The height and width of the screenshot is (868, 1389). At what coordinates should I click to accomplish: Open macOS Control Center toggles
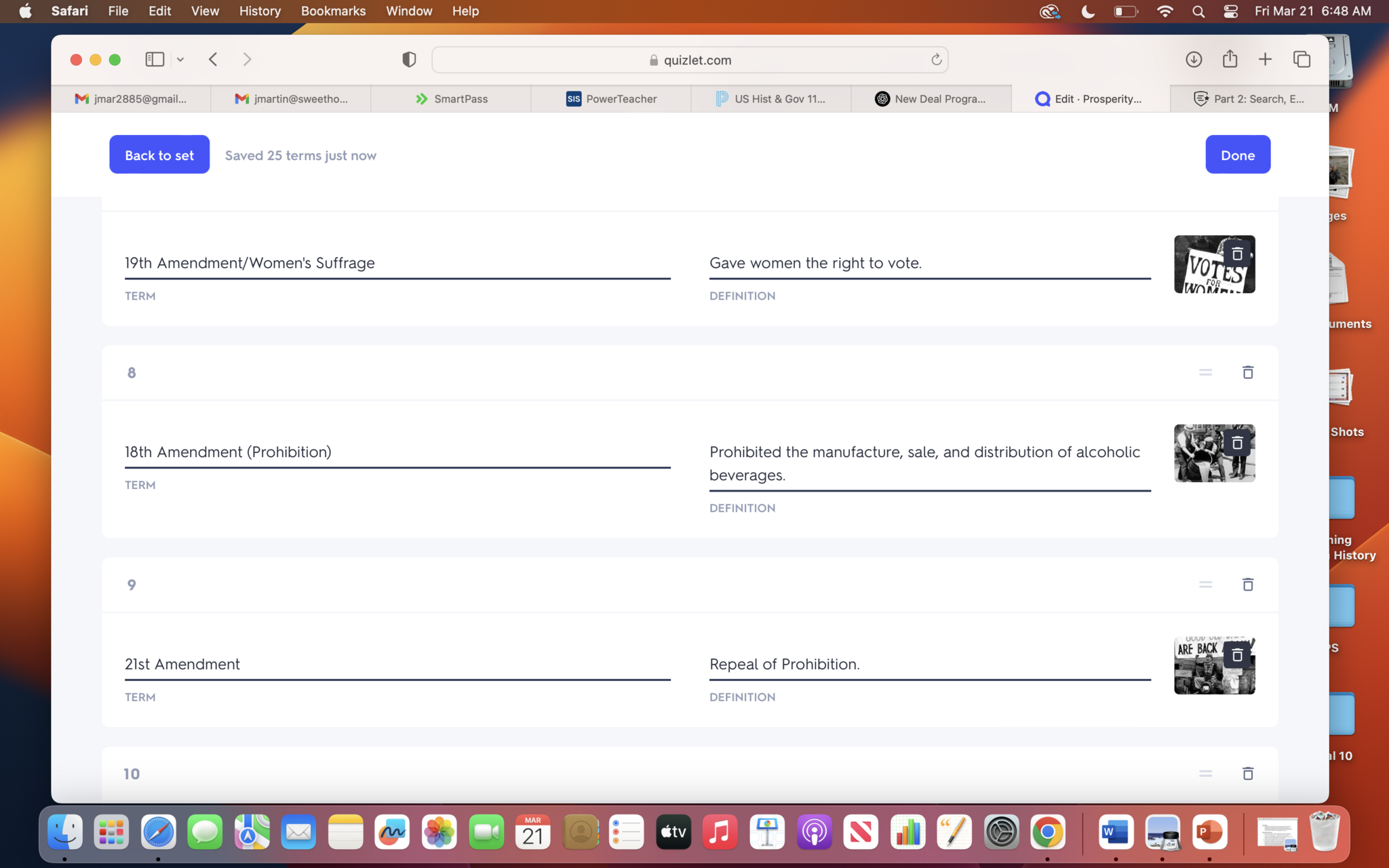(x=1230, y=12)
